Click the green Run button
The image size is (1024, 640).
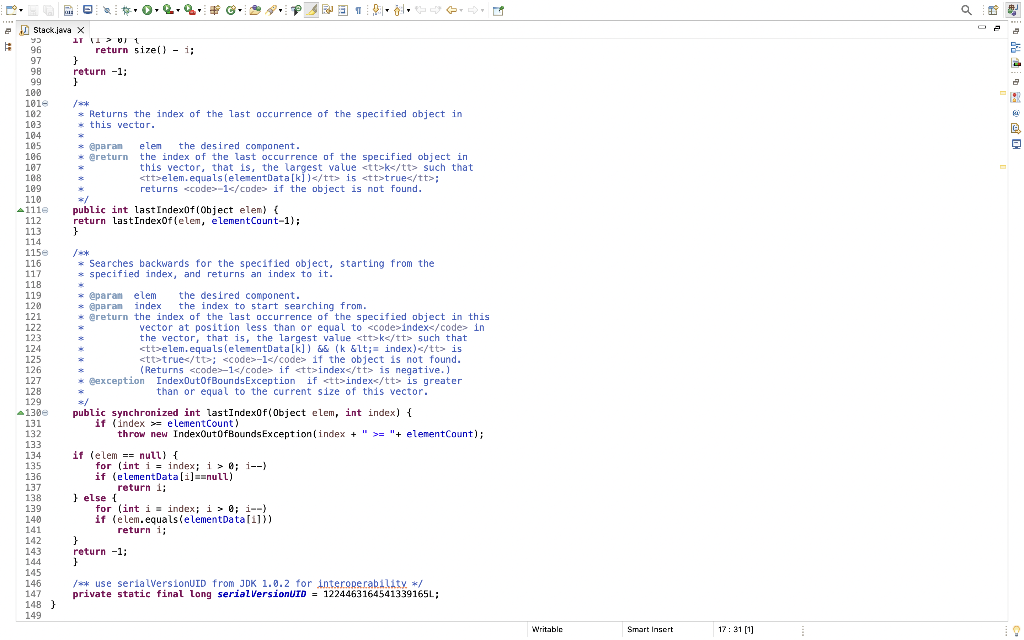click(147, 10)
